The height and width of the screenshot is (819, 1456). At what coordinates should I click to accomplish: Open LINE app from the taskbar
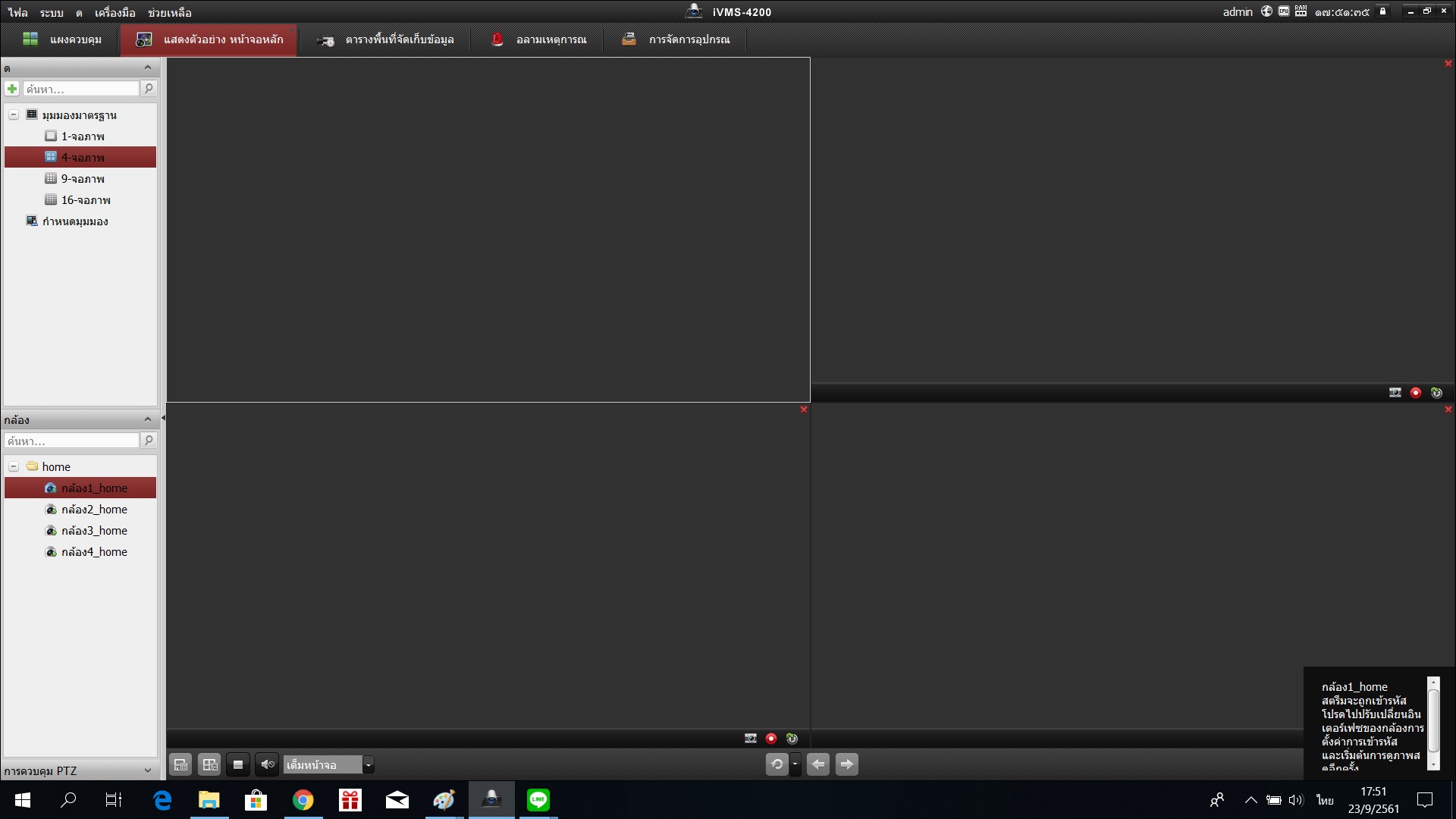(538, 800)
